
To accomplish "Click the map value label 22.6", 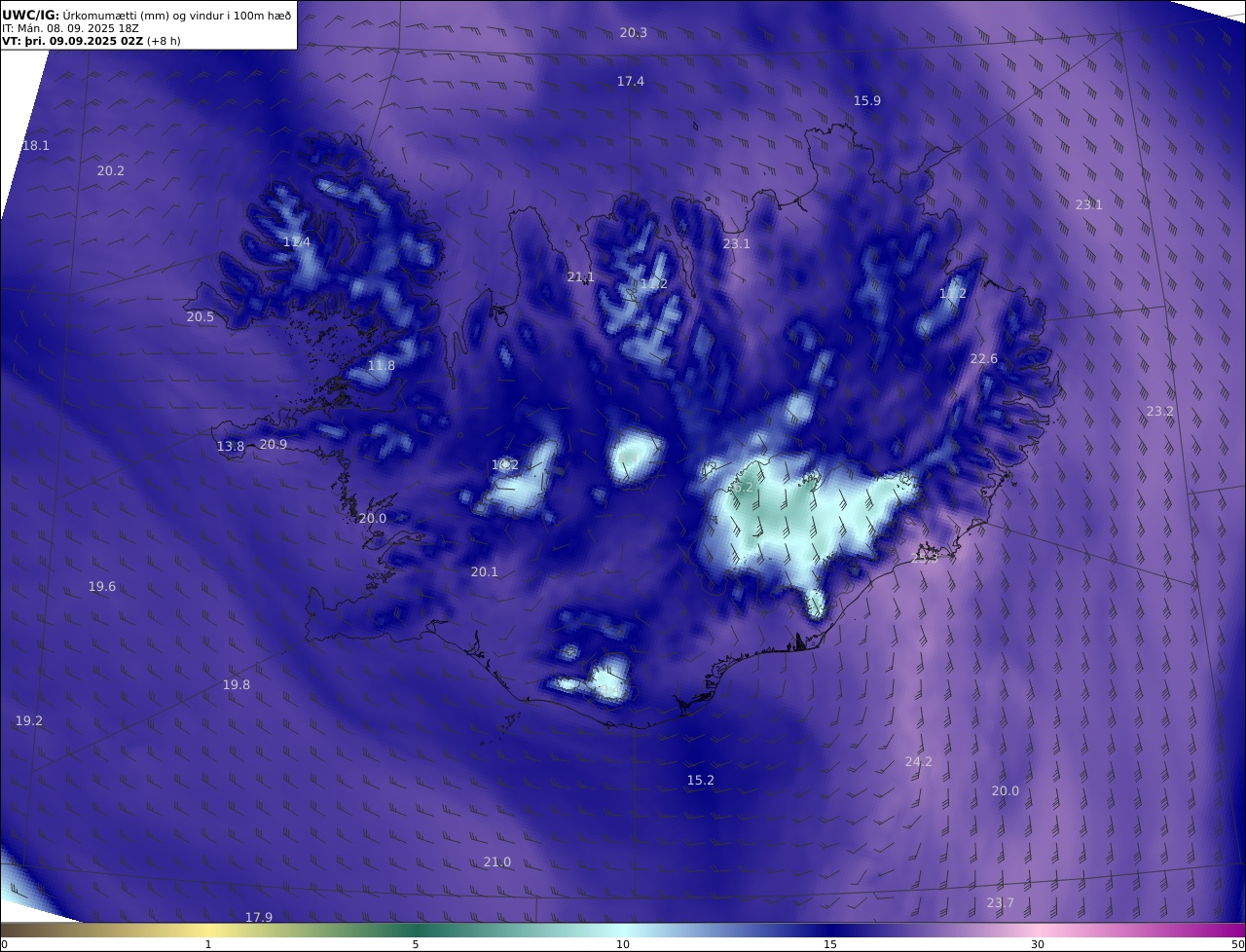I will [983, 358].
